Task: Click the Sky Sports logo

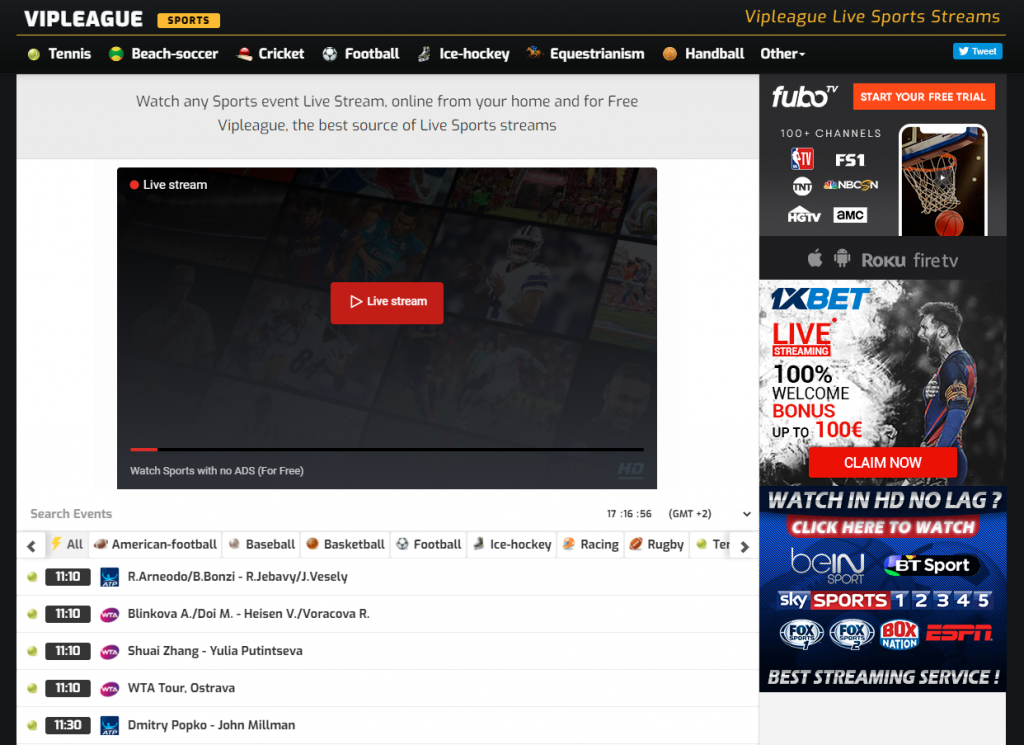Action: pyautogui.click(x=885, y=600)
